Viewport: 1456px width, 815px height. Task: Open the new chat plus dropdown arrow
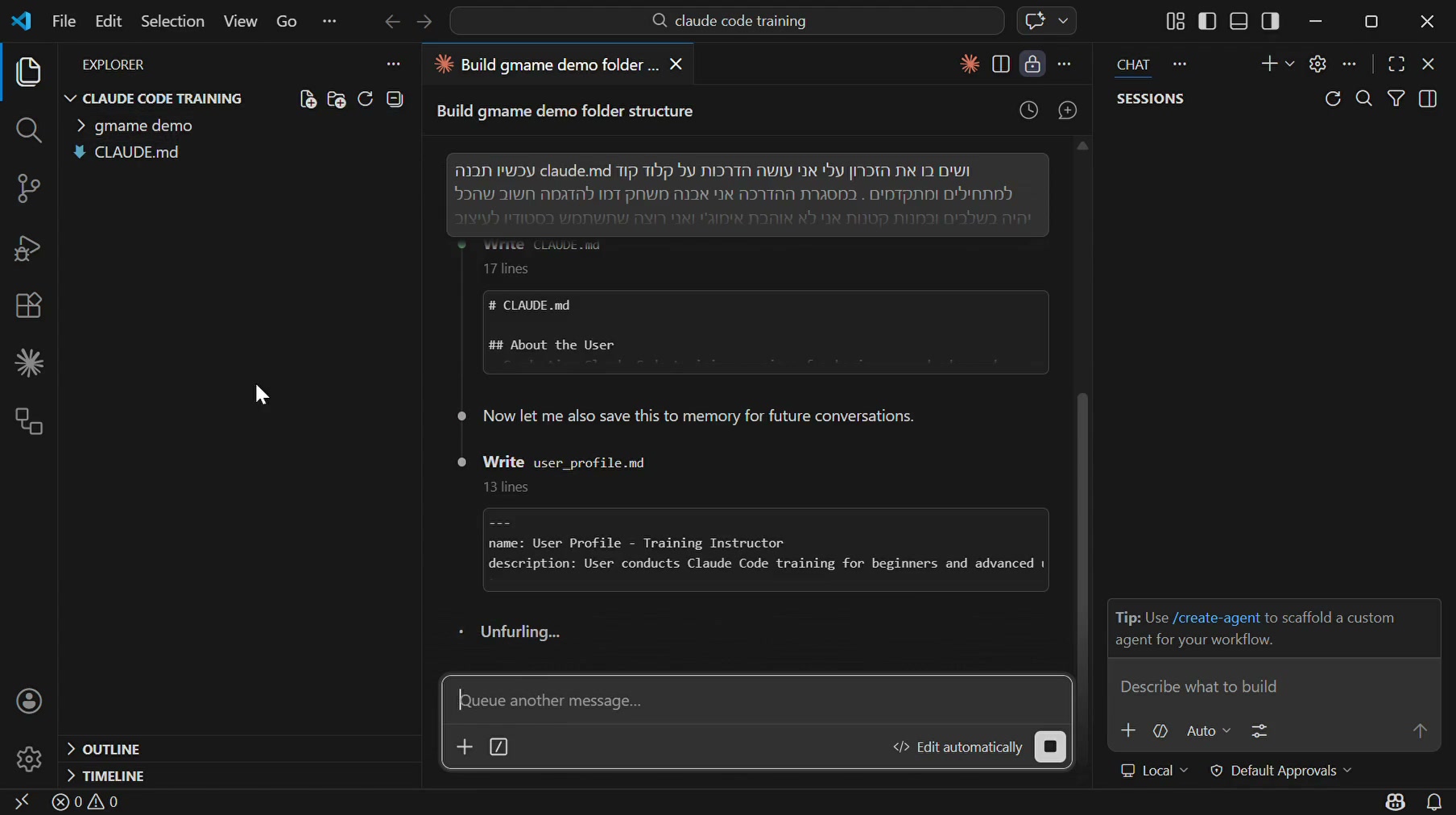click(1290, 64)
